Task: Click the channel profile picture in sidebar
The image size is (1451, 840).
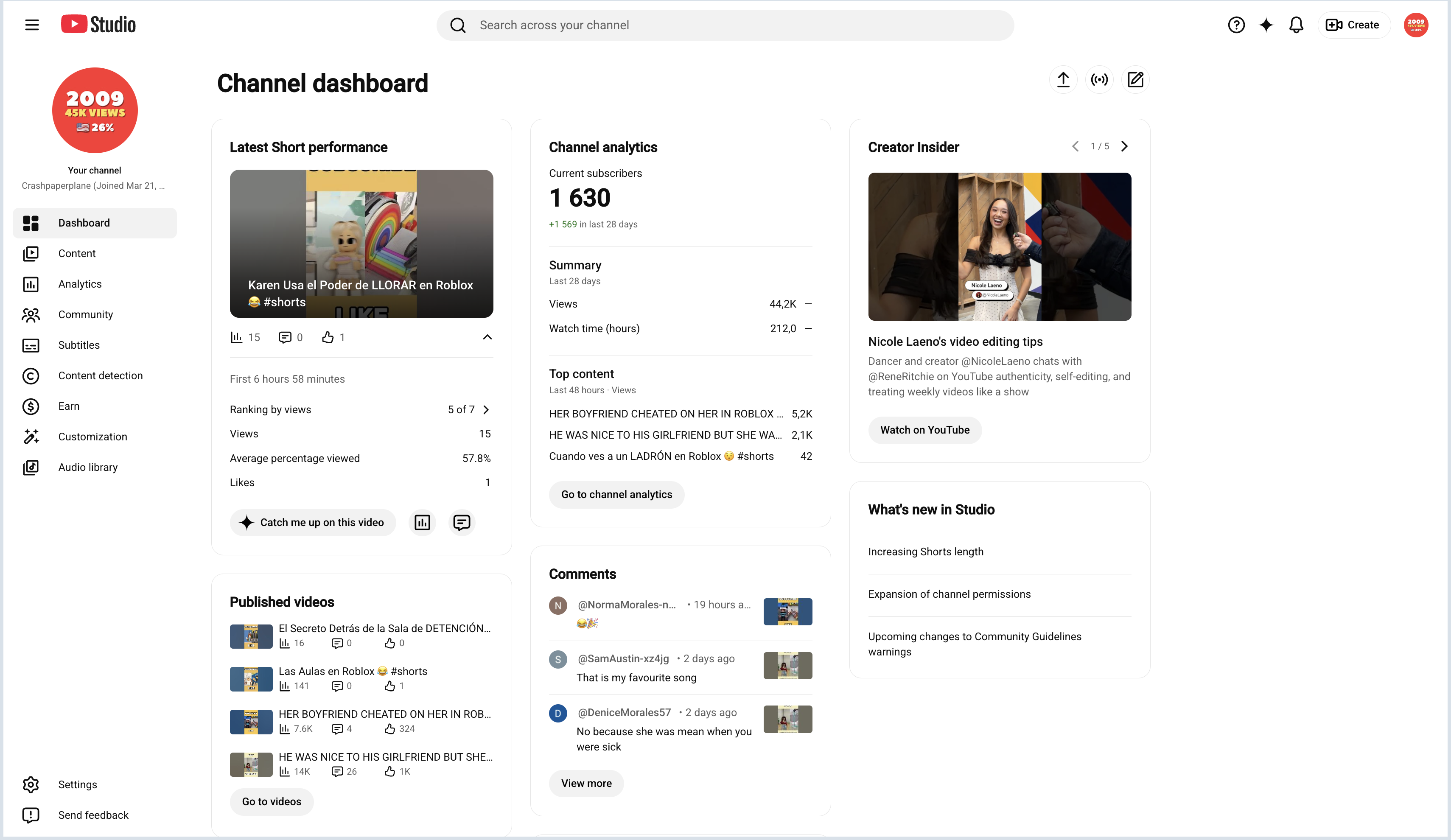Action: (x=95, y=110)
